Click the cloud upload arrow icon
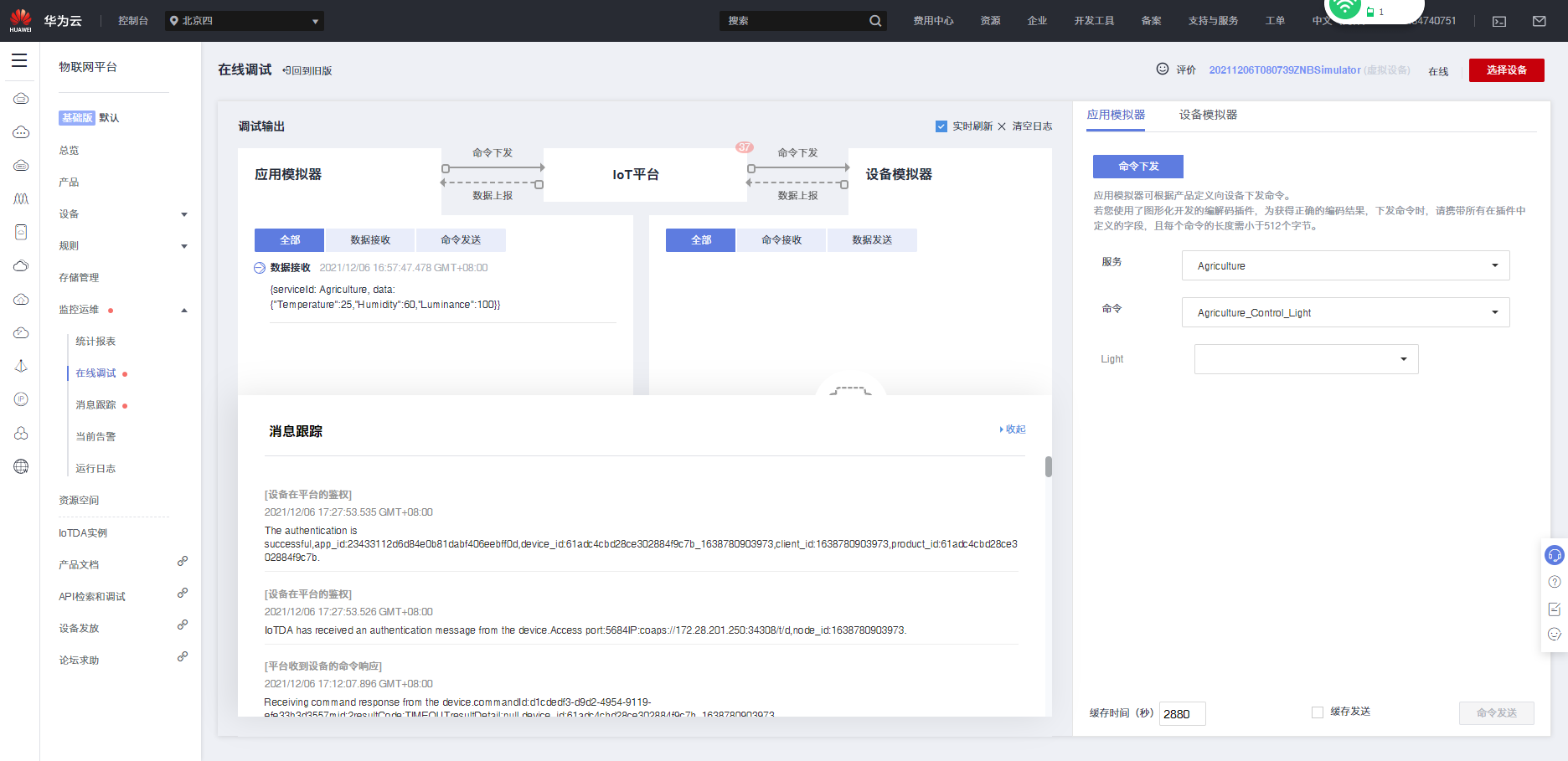This screenshot has height=761, width=1568. click(21, 299)
